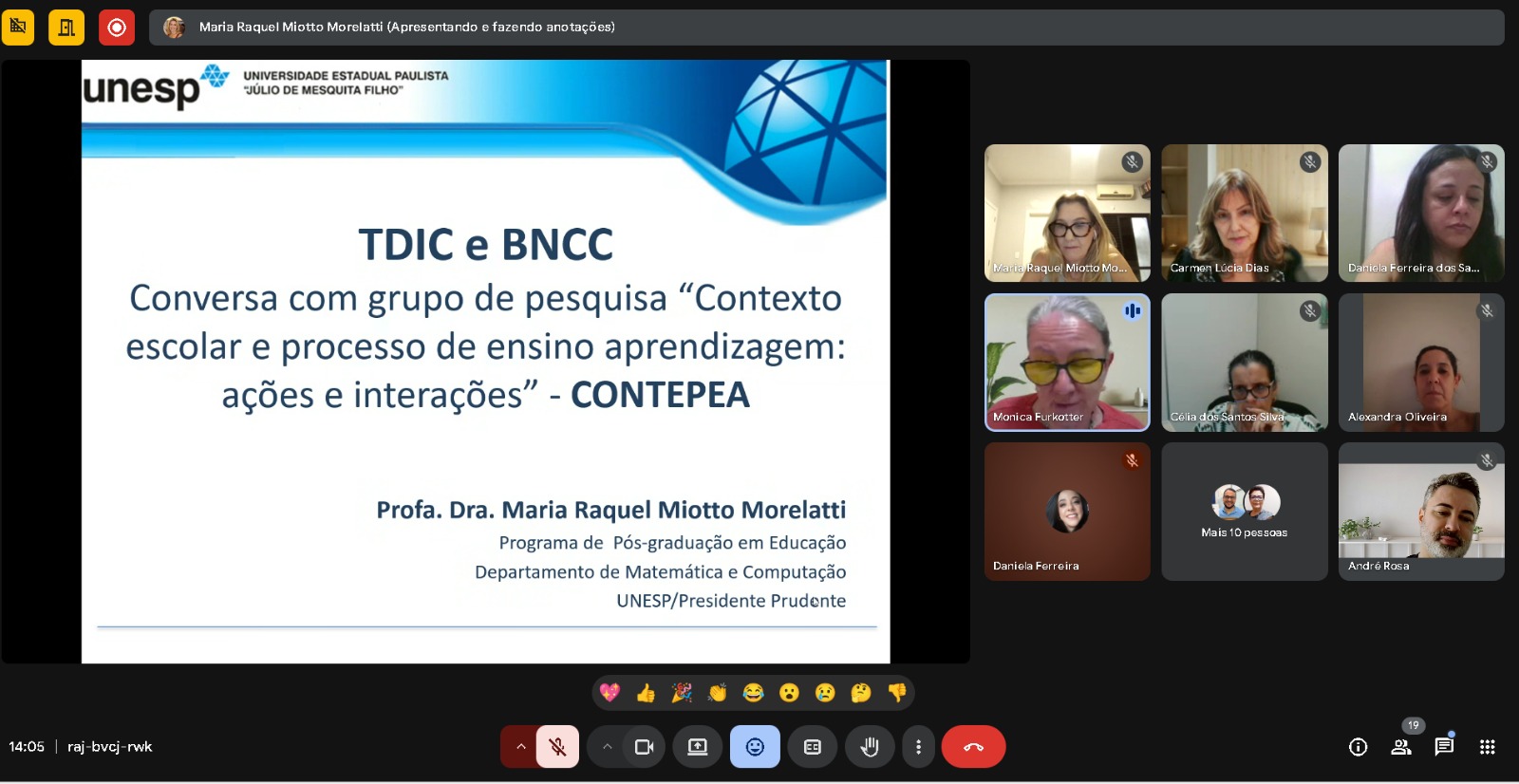The image size is (1519, 784).
Task: Send the thumbs up reaction
Action: tap(646, 693)
